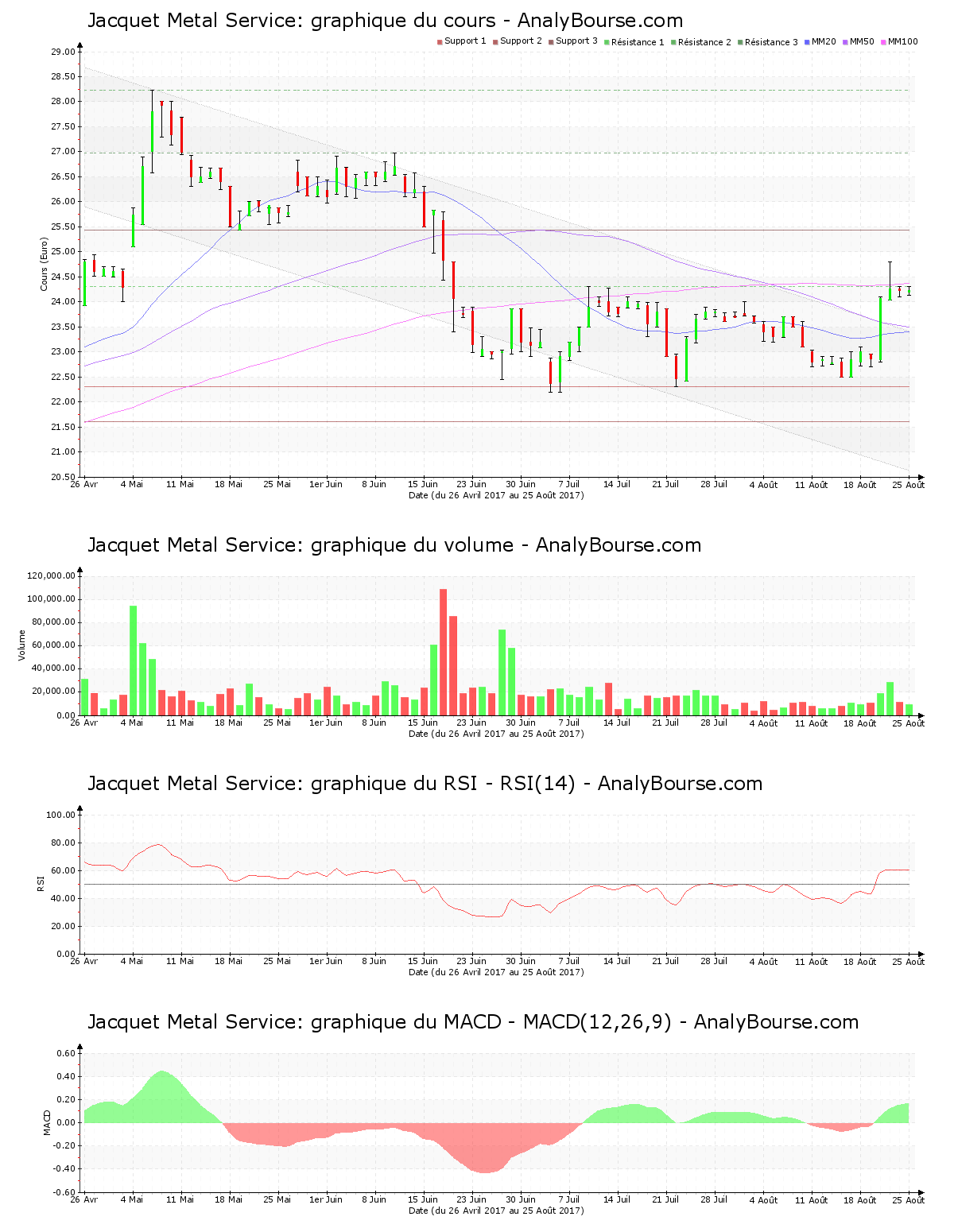Click the tallest red volume bar

click(443, 652)
